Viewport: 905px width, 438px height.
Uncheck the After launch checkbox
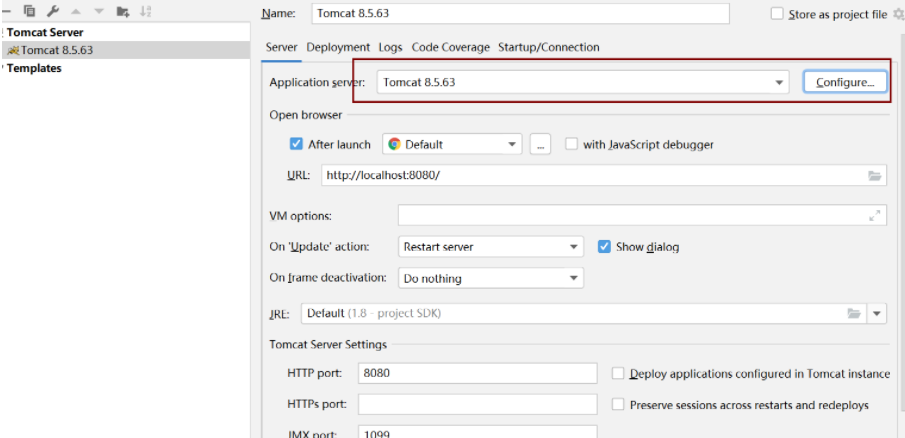(296, 144)
